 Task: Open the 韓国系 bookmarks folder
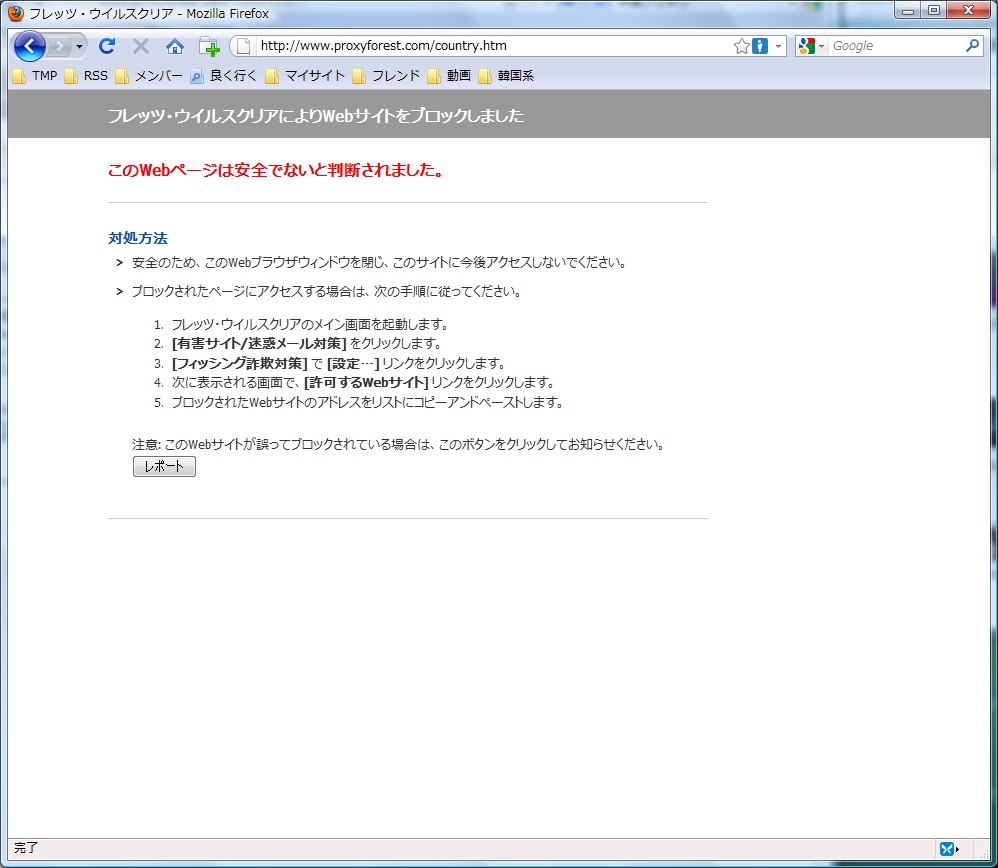coord(507,76)
